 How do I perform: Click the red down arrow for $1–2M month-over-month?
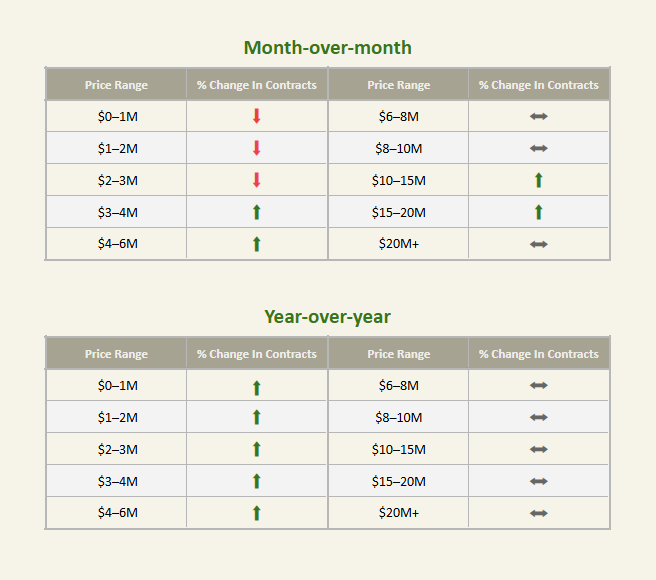(x=256, y=148)
